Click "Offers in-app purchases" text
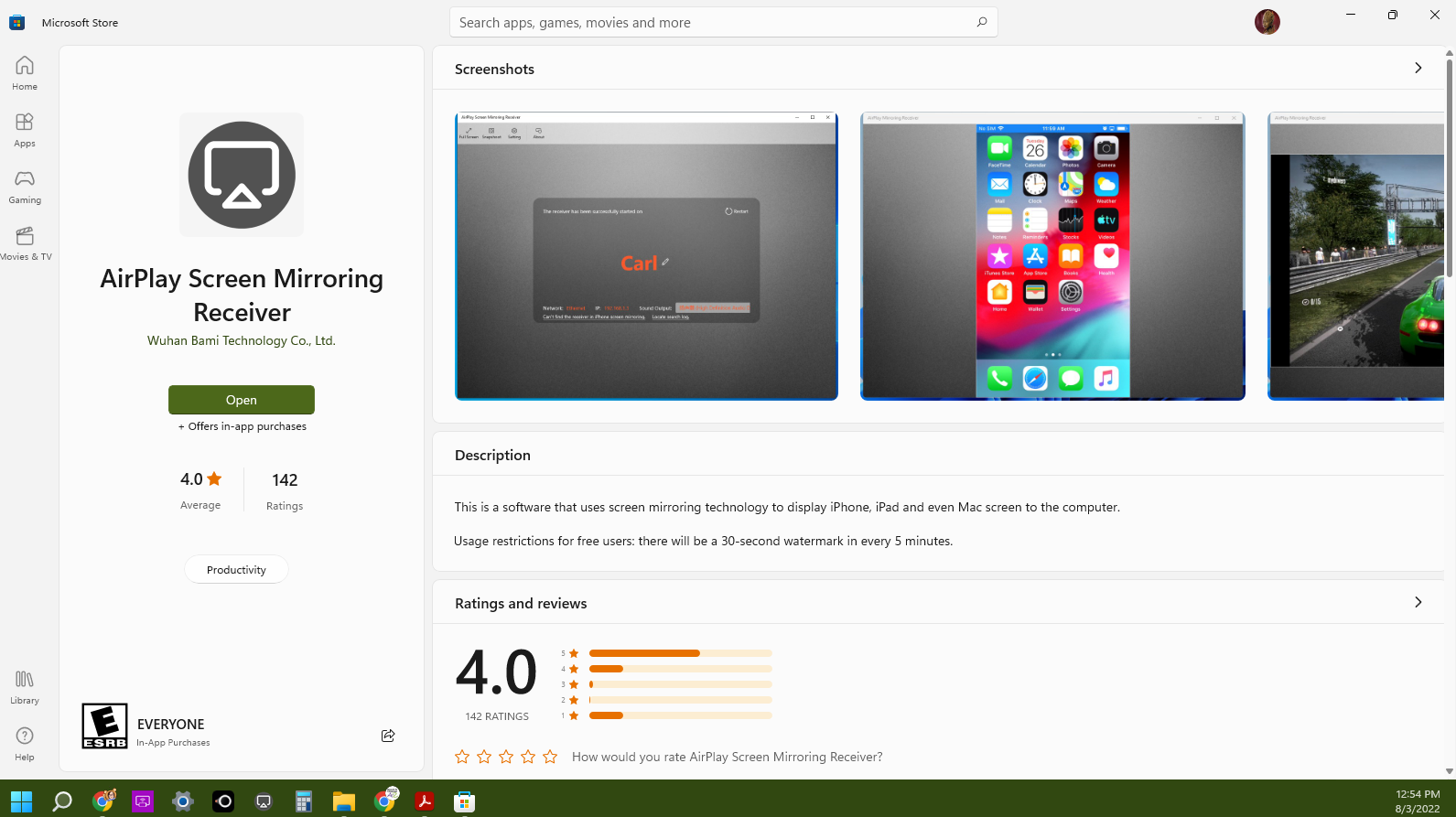This screenshot has width=1456, height=817. coord(243,426)
